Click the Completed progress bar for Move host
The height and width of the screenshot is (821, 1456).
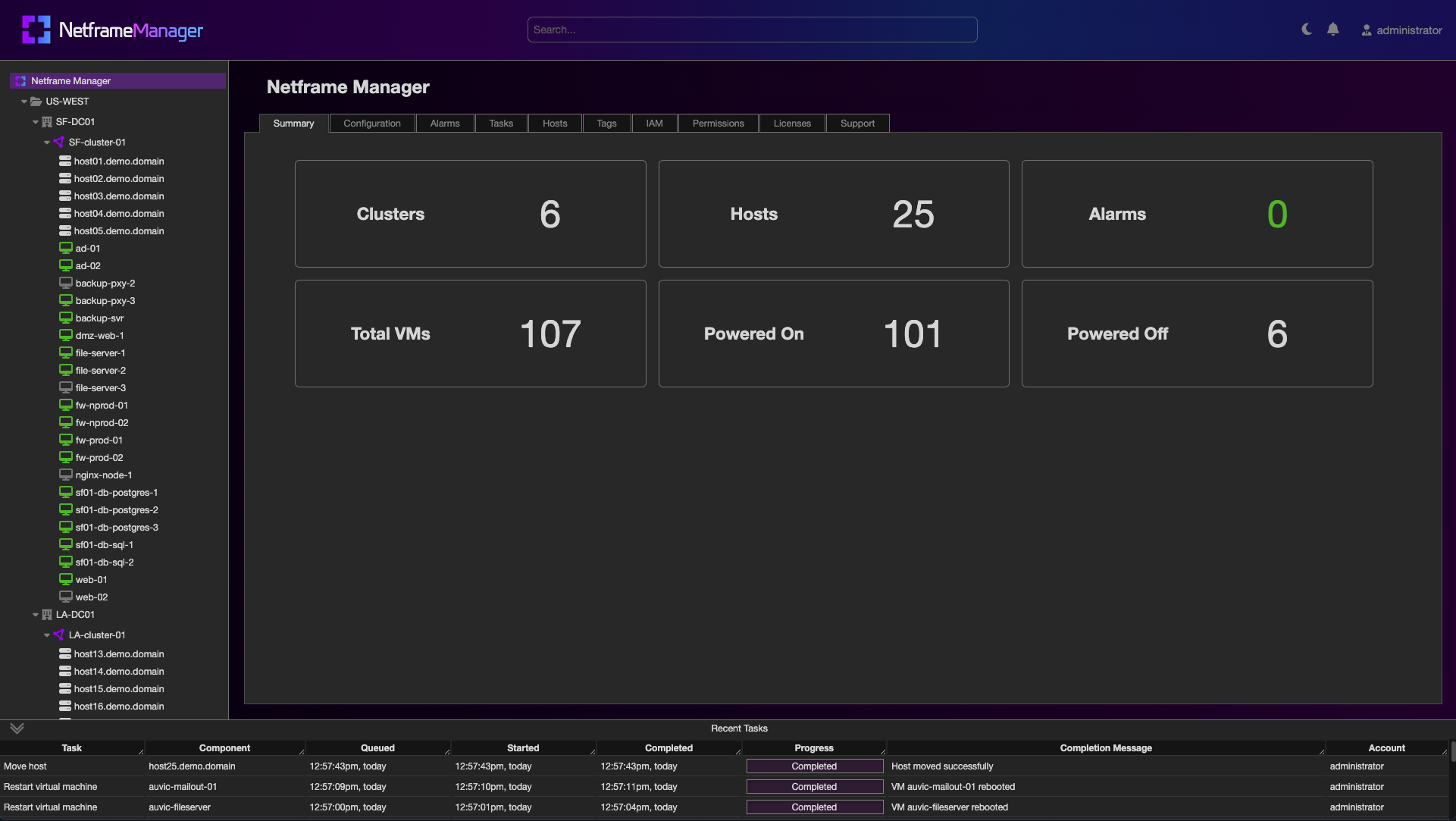pyautogui.click(x=814, y=766)
